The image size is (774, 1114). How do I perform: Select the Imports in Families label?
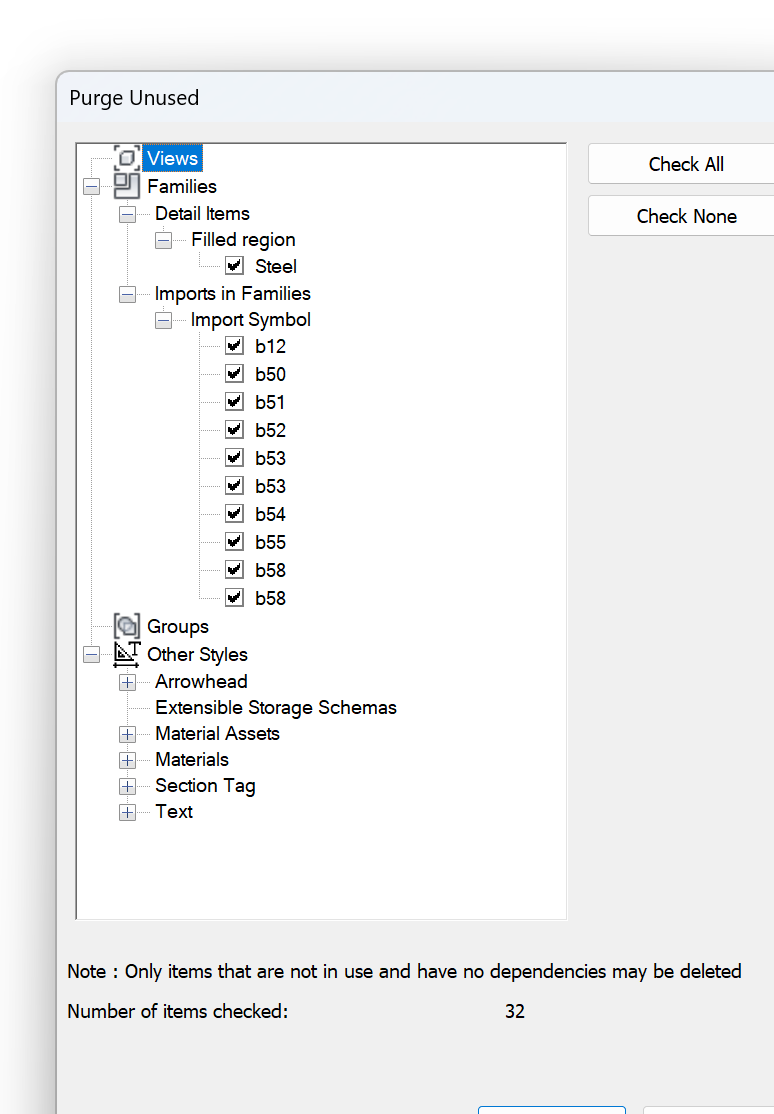tap(232, 293)
